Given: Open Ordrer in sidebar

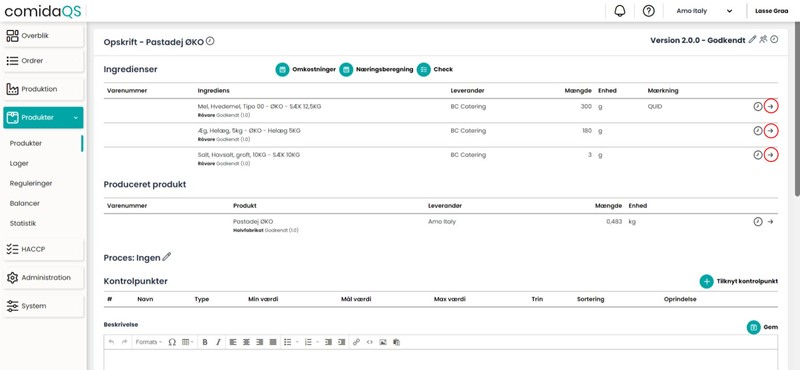Looking at the screenshot, I should pyautogui.click(x=43, y=61).
